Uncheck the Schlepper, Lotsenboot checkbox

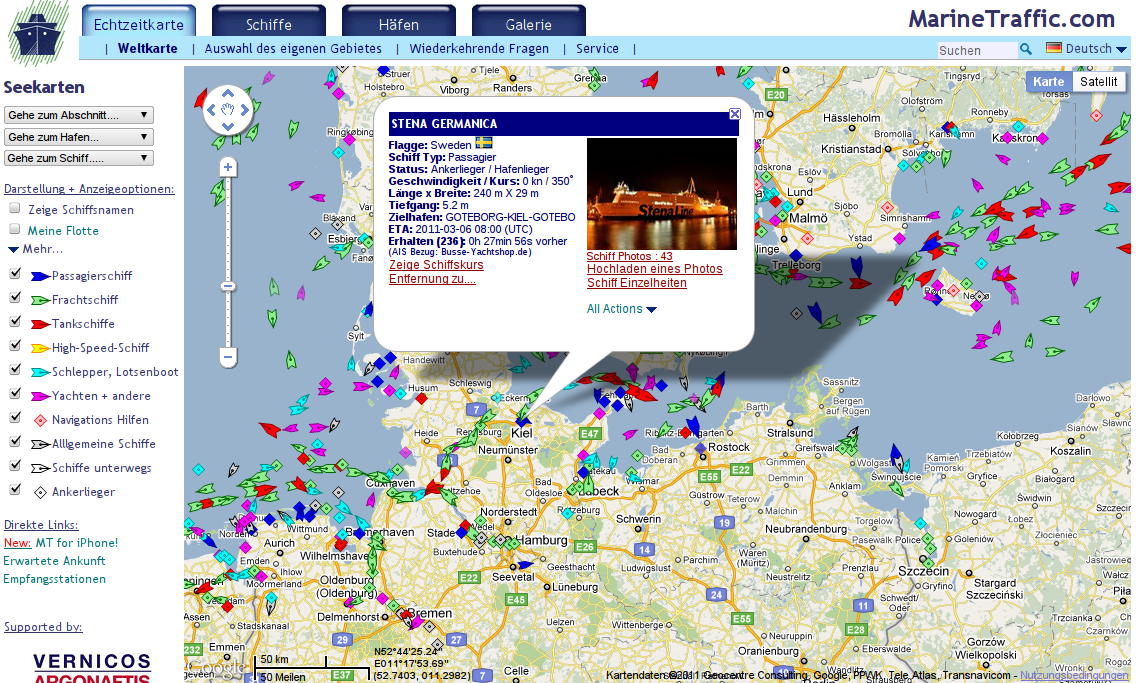tap(14, 369)
